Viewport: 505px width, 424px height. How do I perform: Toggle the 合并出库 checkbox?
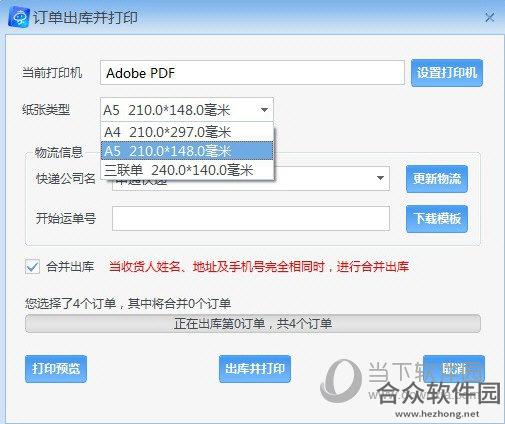pos(32,267)
